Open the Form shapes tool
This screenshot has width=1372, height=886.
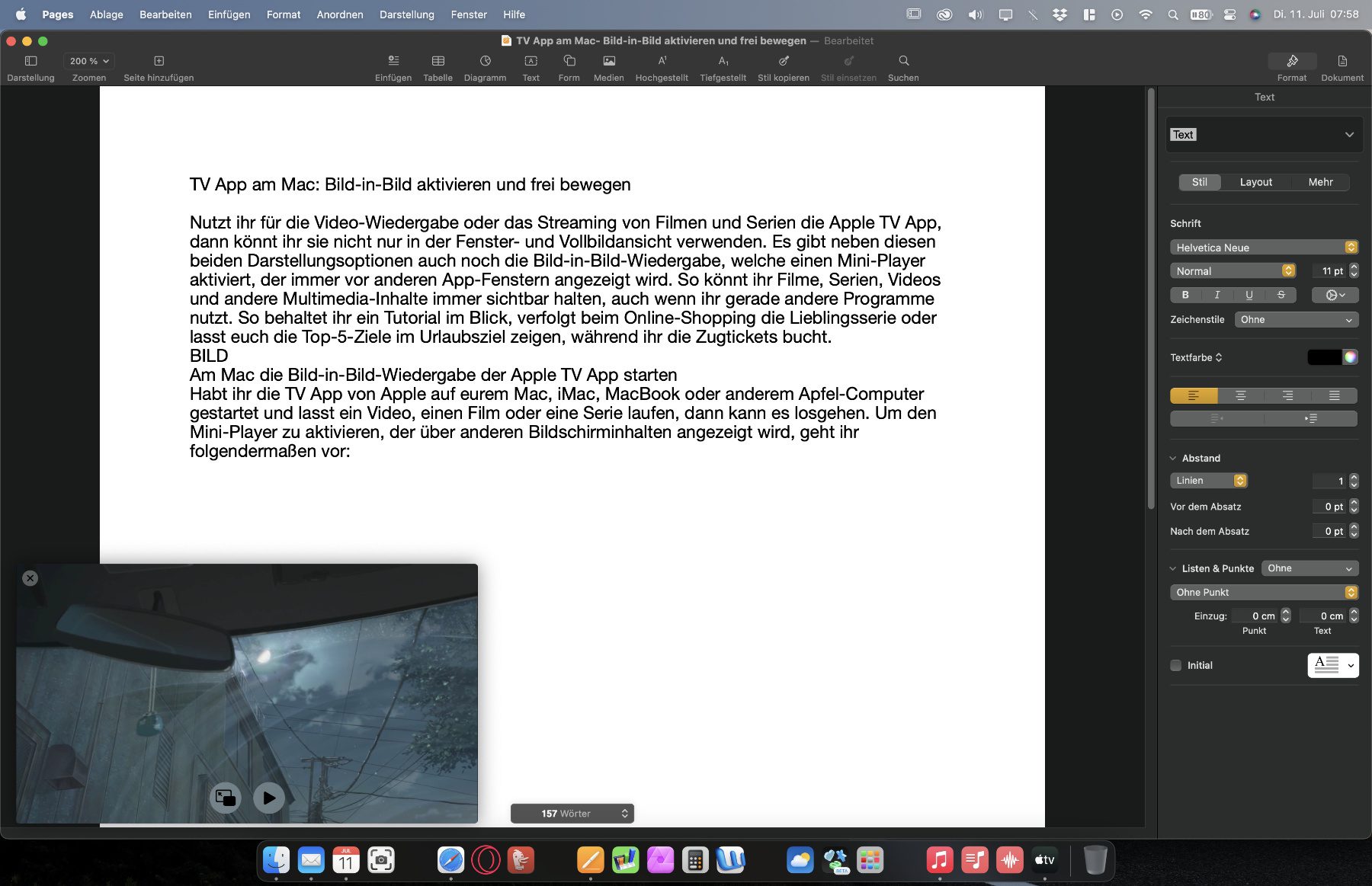click(569, 61)
